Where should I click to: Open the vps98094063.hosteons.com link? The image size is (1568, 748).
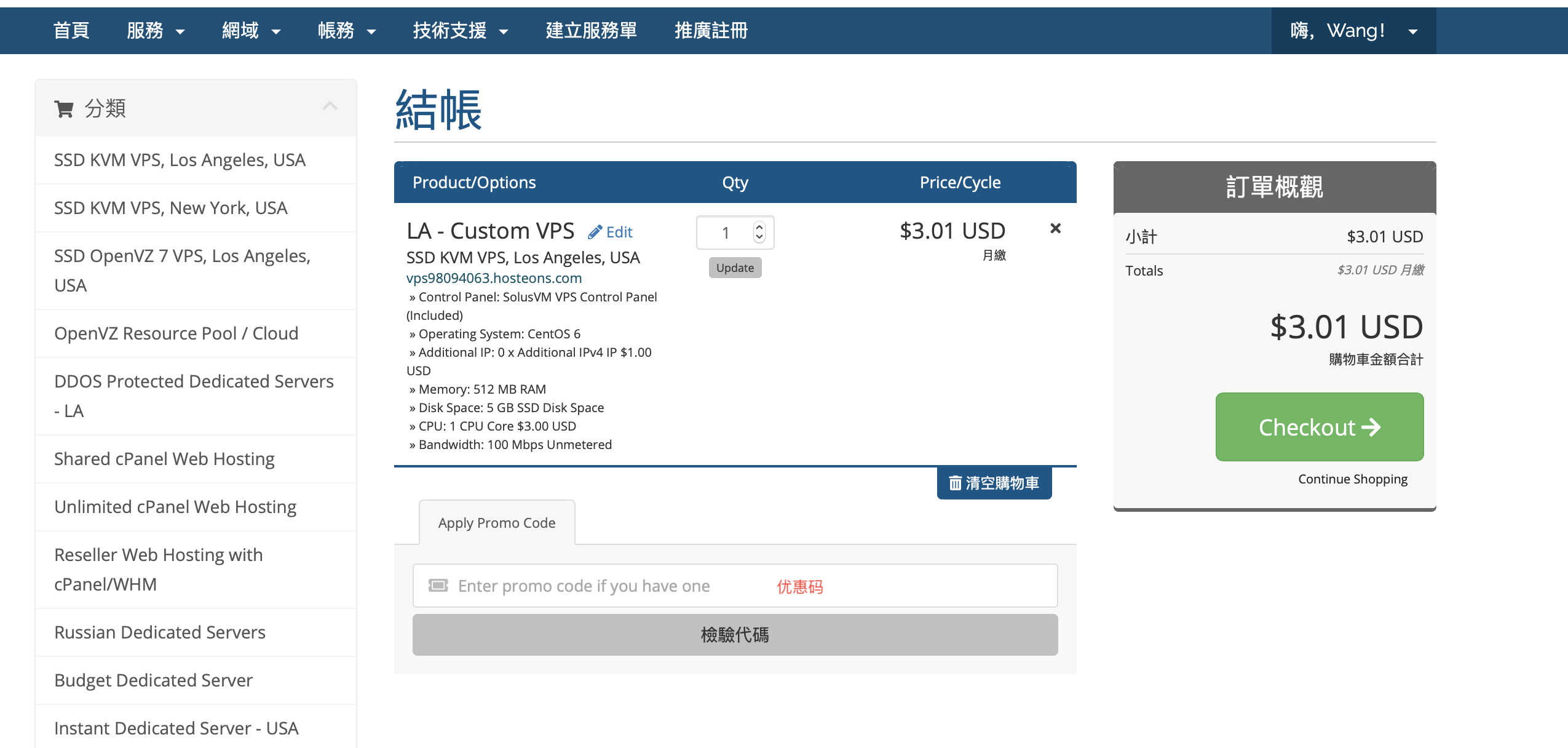[x=494, y=278]
